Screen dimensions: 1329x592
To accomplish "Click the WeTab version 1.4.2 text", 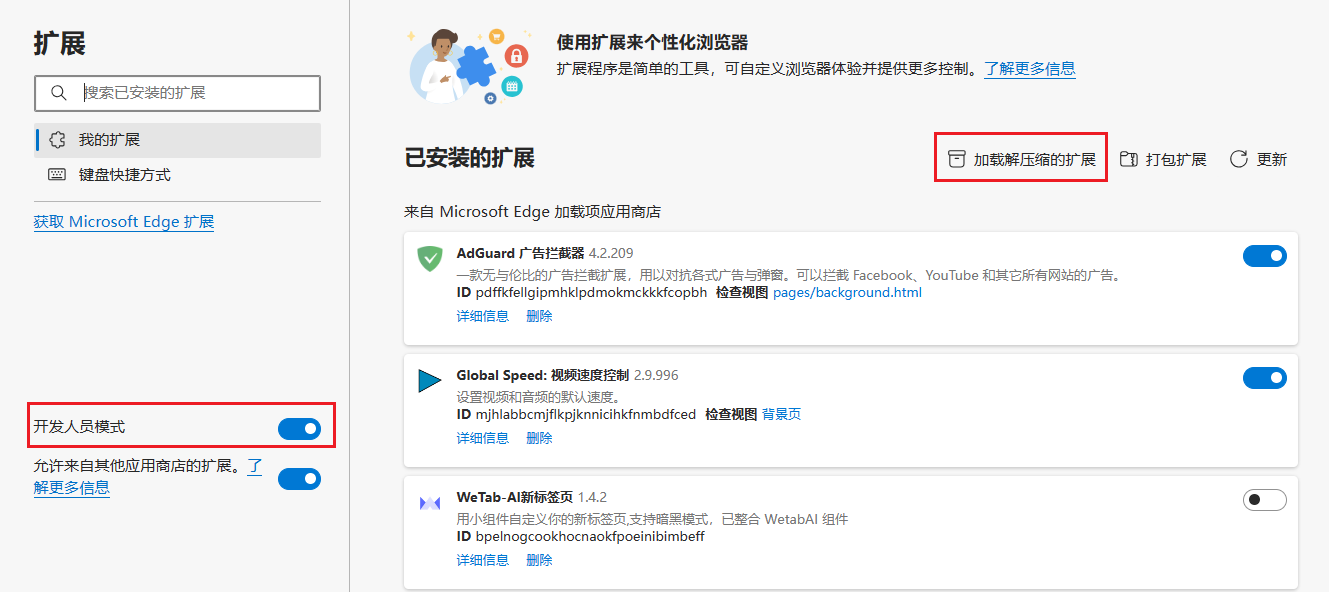I will [x=592, y=497].
